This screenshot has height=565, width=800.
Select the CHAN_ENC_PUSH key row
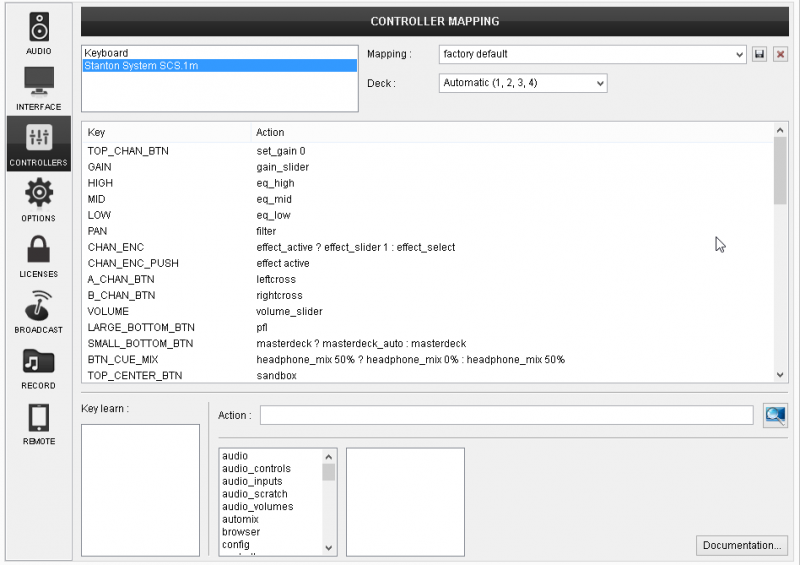[x=428, y=263]
